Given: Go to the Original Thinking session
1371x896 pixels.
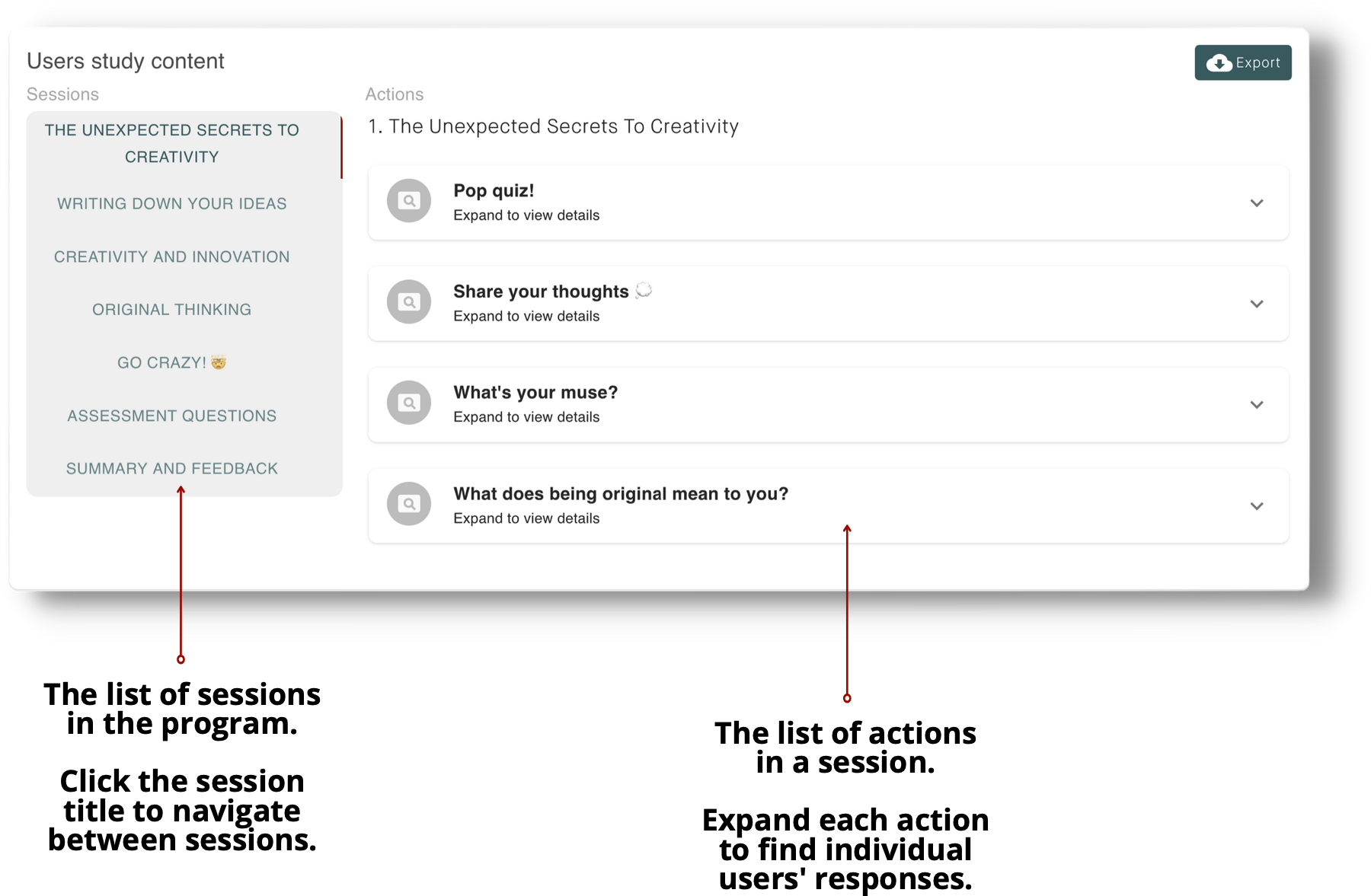Looking at the screenshot, I should [172, 310].
